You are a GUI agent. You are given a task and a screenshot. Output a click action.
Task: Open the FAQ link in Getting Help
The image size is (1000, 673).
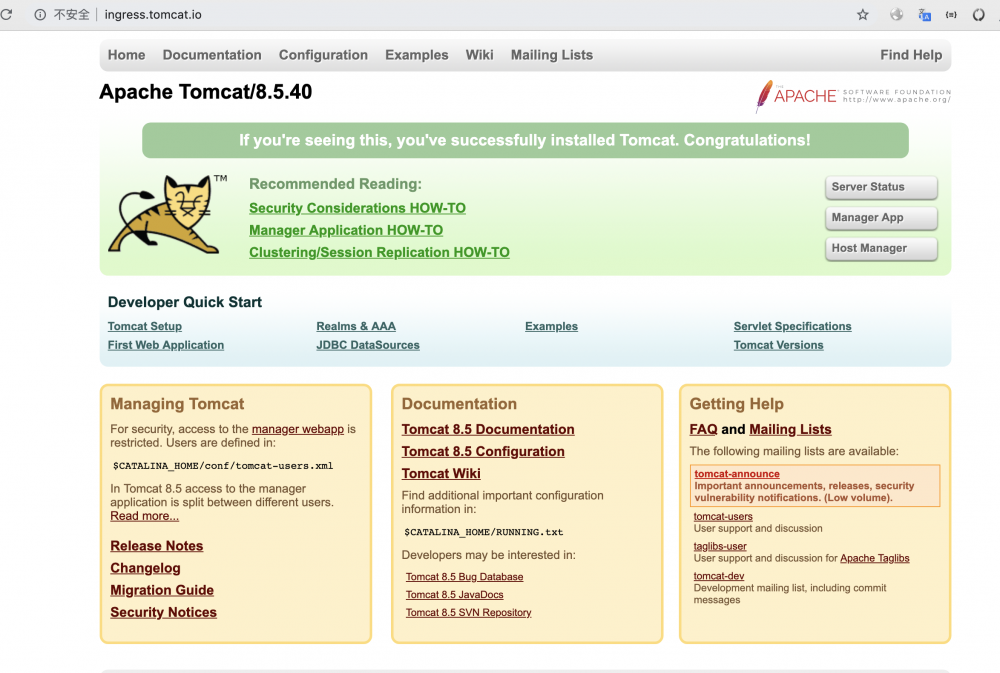point(703,429)
